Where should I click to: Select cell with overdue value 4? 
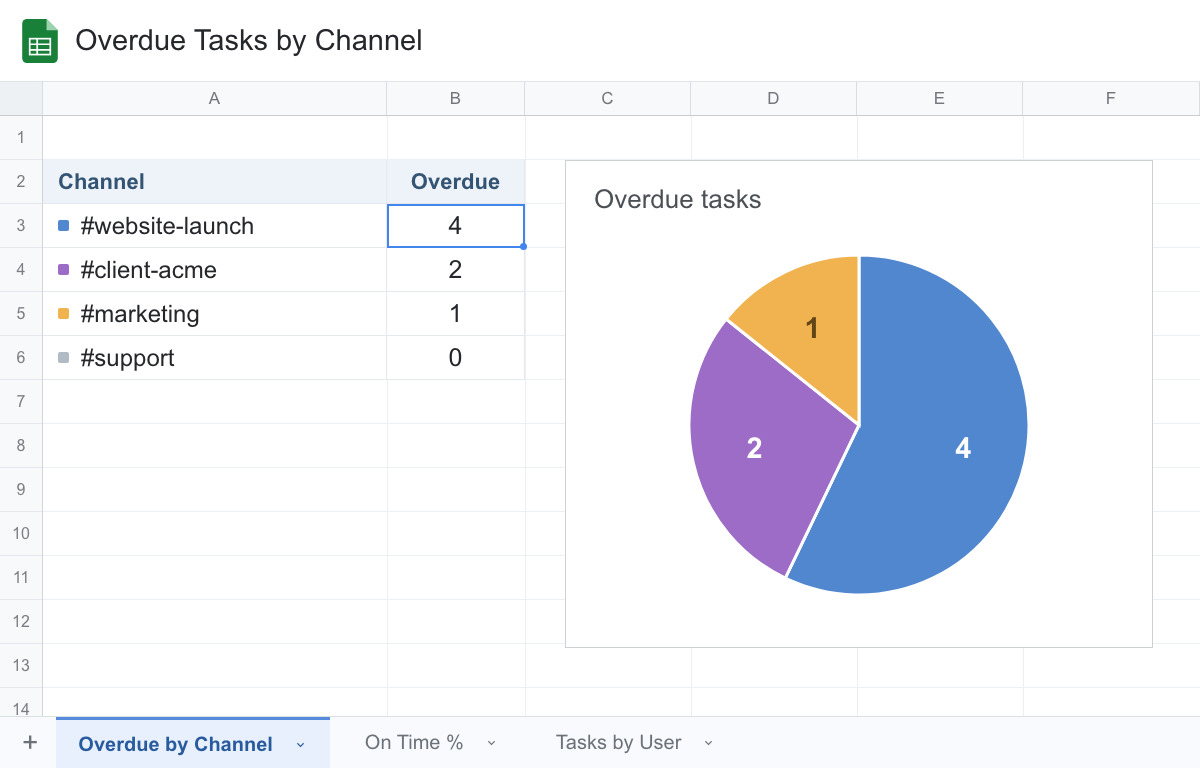pyautogui.click(x=455, y=226)
